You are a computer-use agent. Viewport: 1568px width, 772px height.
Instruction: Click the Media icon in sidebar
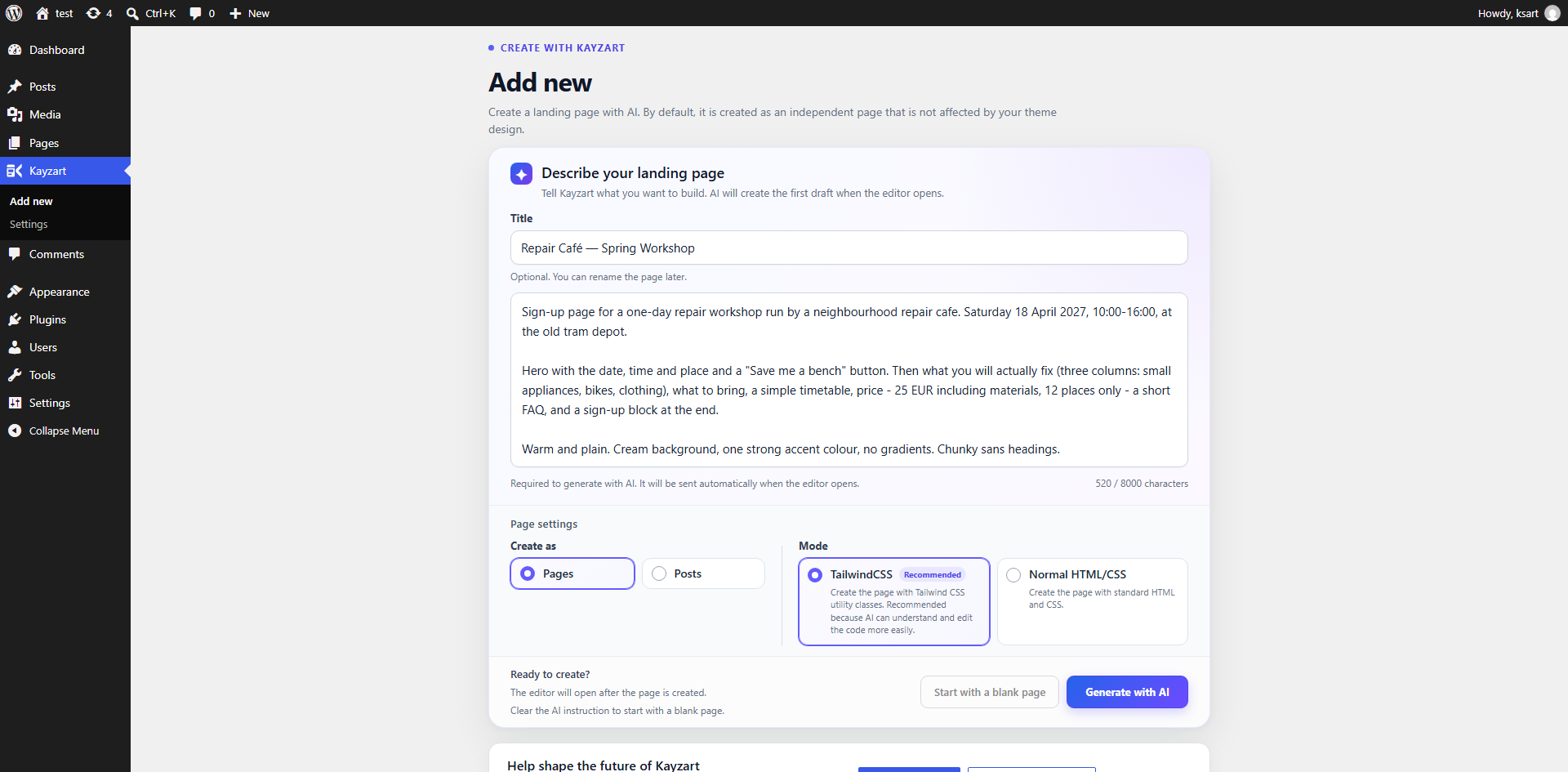15,114
